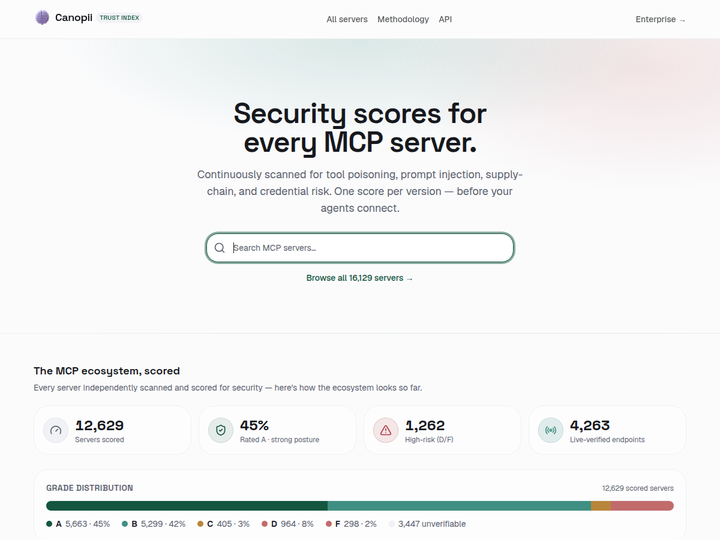Click the 'B 5,299 · 42%' legend entry
The width and height of the screenshot is (720, 540).
[154, 524]
